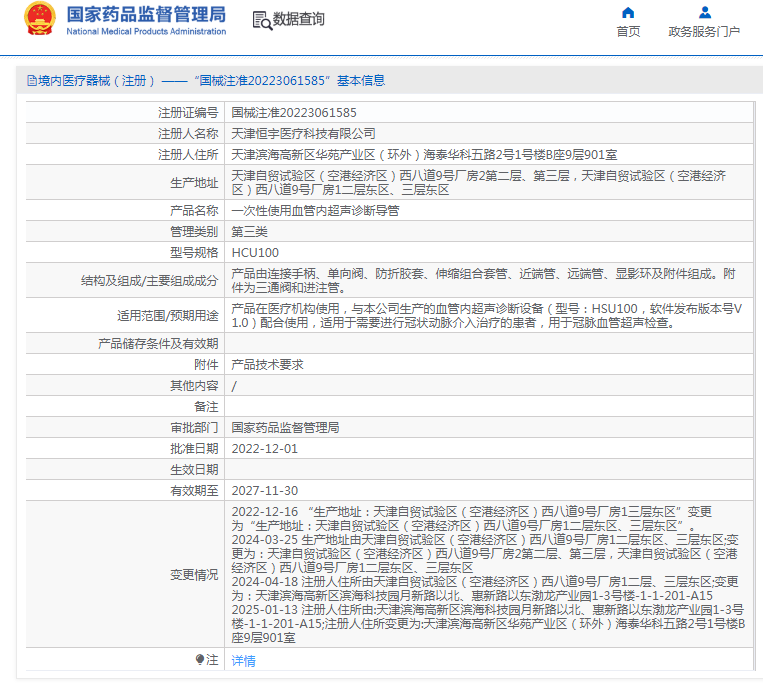Click the 国家药品监督管理局 header title
Screen dimensions: 763x691
[146, 15]
